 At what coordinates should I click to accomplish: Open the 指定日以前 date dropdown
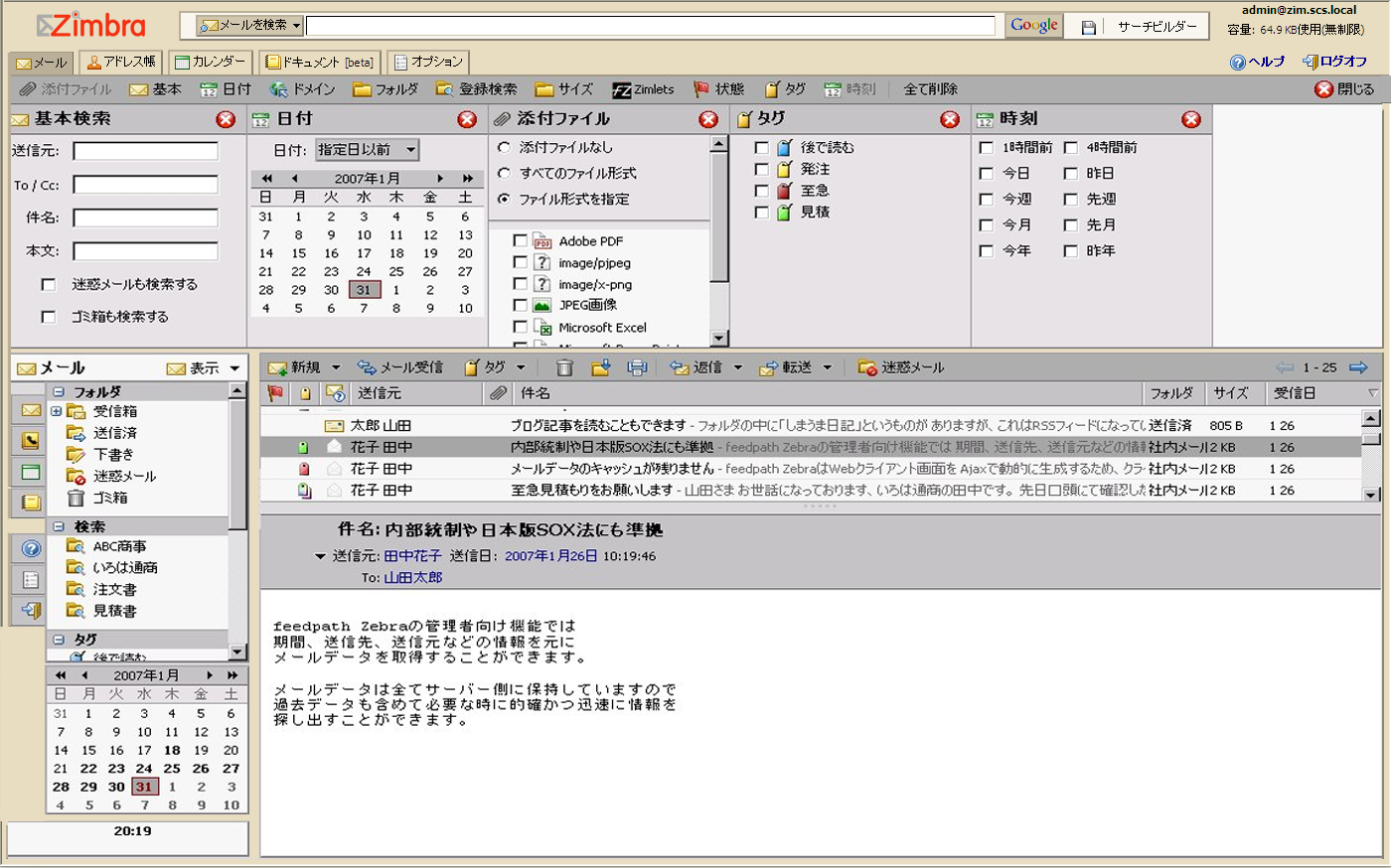[368, 150]
